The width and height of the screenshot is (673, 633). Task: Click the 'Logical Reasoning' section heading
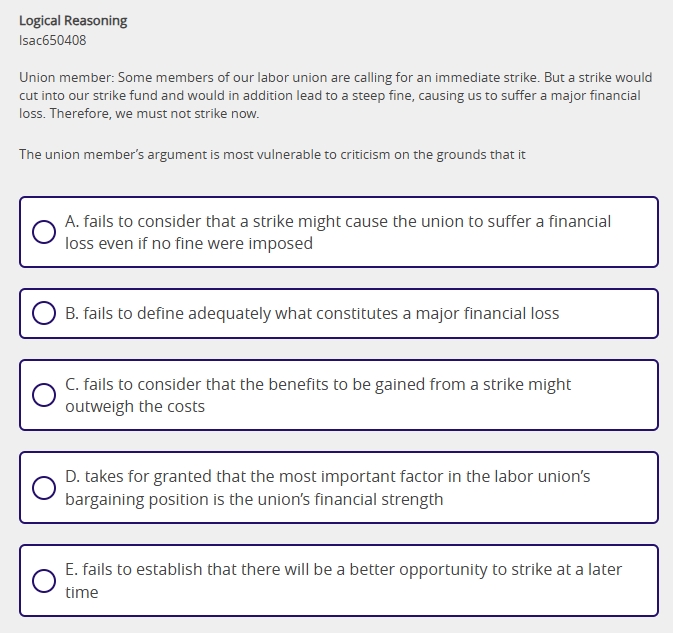(73, 21)
